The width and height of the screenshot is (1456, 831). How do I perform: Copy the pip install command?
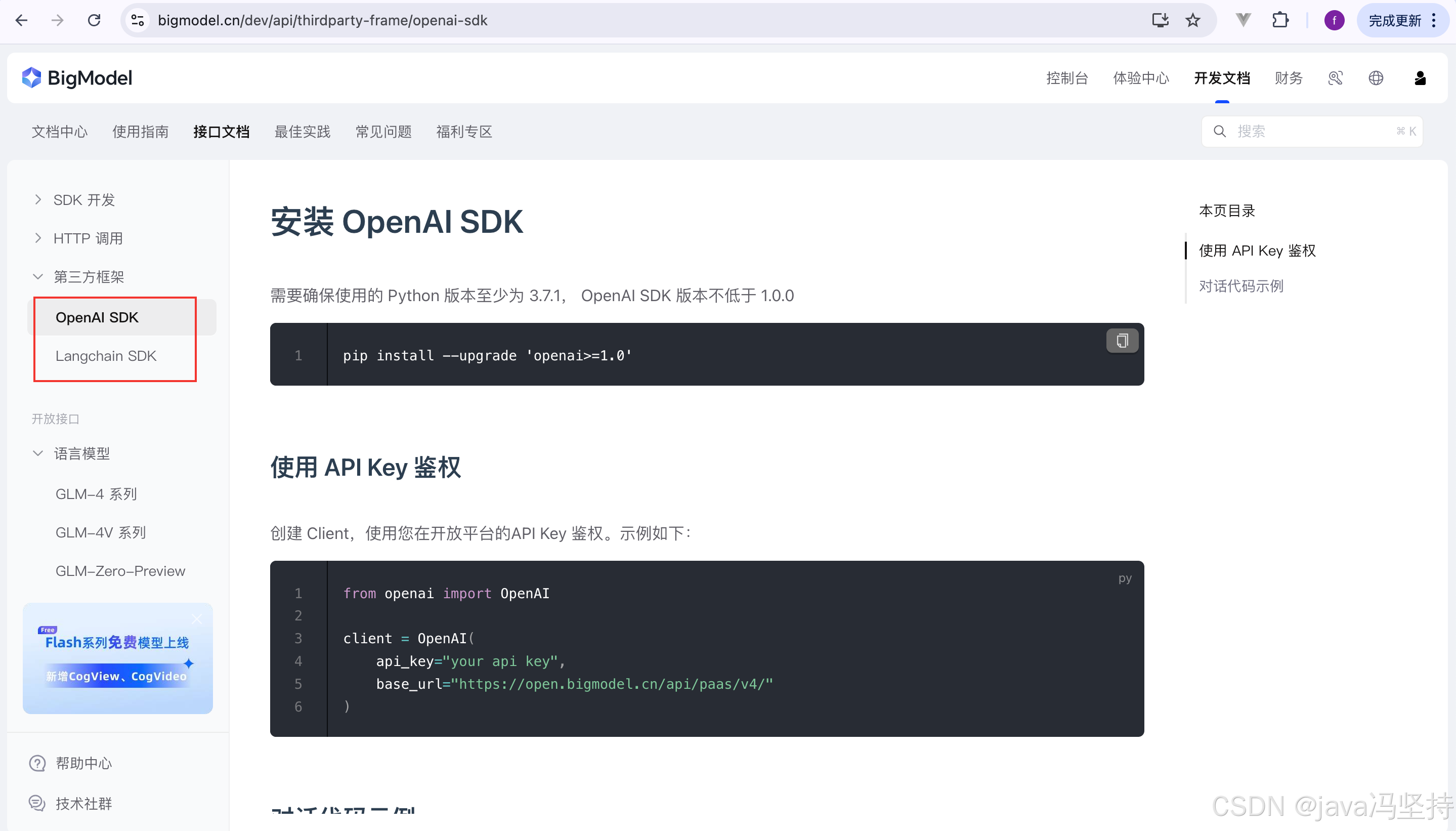(x=1122, y=341)
